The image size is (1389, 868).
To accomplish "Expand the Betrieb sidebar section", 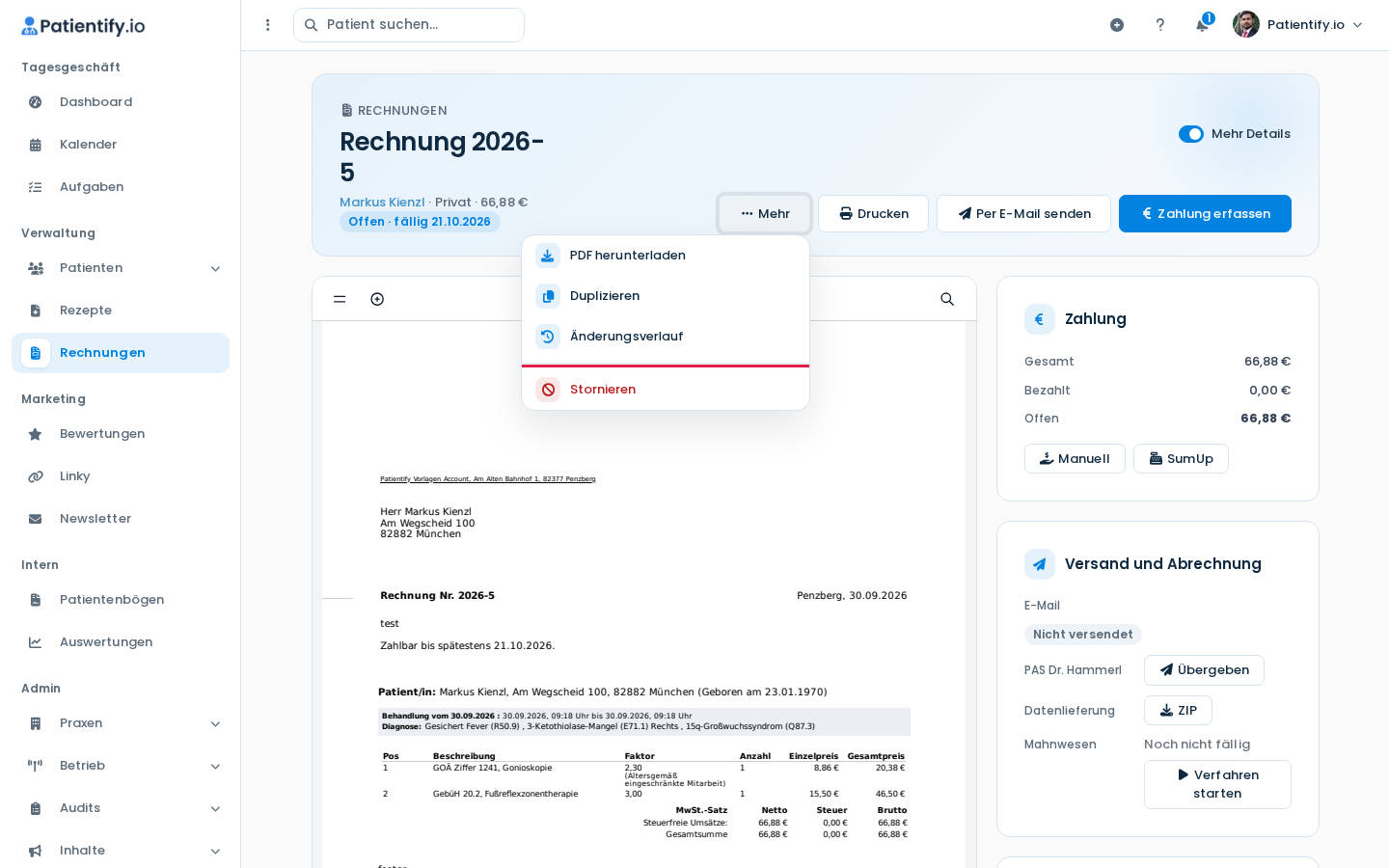I will pyautogui.click(x=121, y=766).
